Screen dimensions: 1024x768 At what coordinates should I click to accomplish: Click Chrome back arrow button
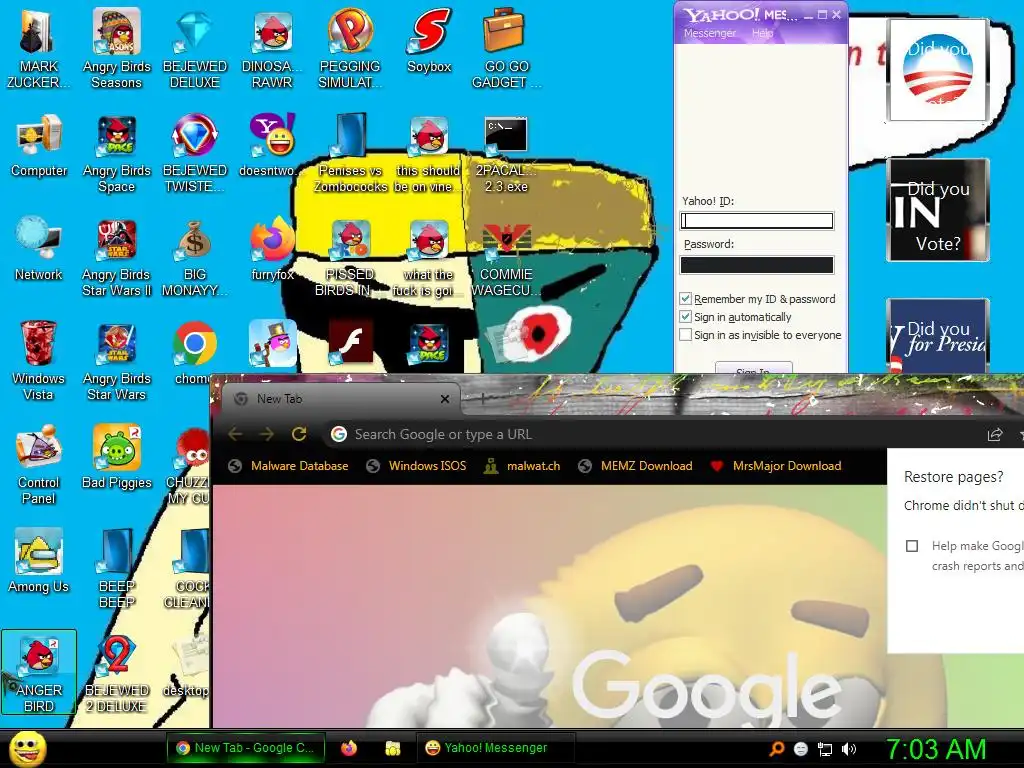[x=235, y=434]
